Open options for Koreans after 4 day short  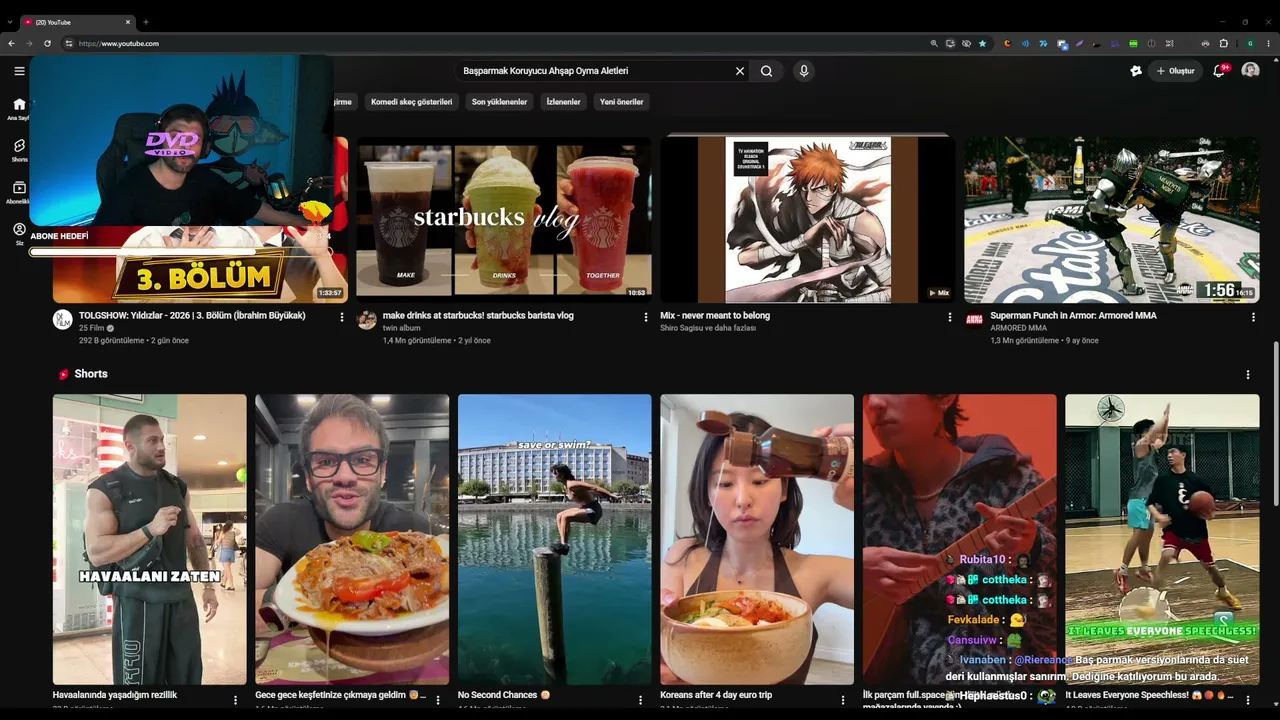843,700
